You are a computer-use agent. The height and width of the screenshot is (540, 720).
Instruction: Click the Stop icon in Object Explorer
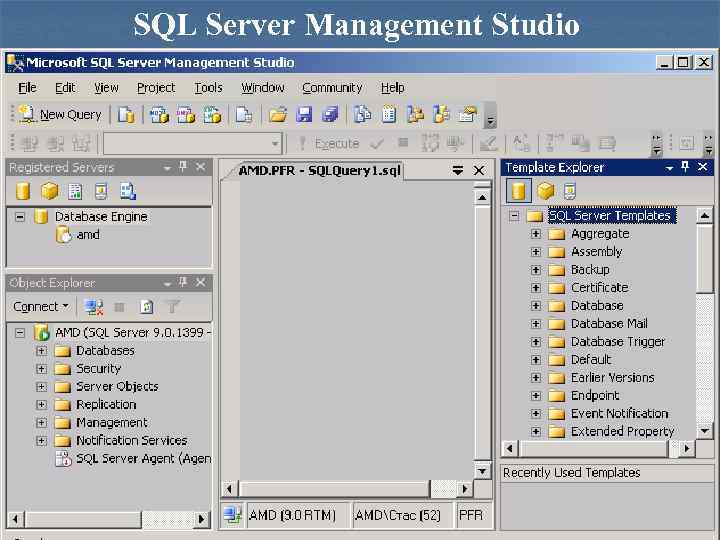pyautogui.click(x=119, y=307)
